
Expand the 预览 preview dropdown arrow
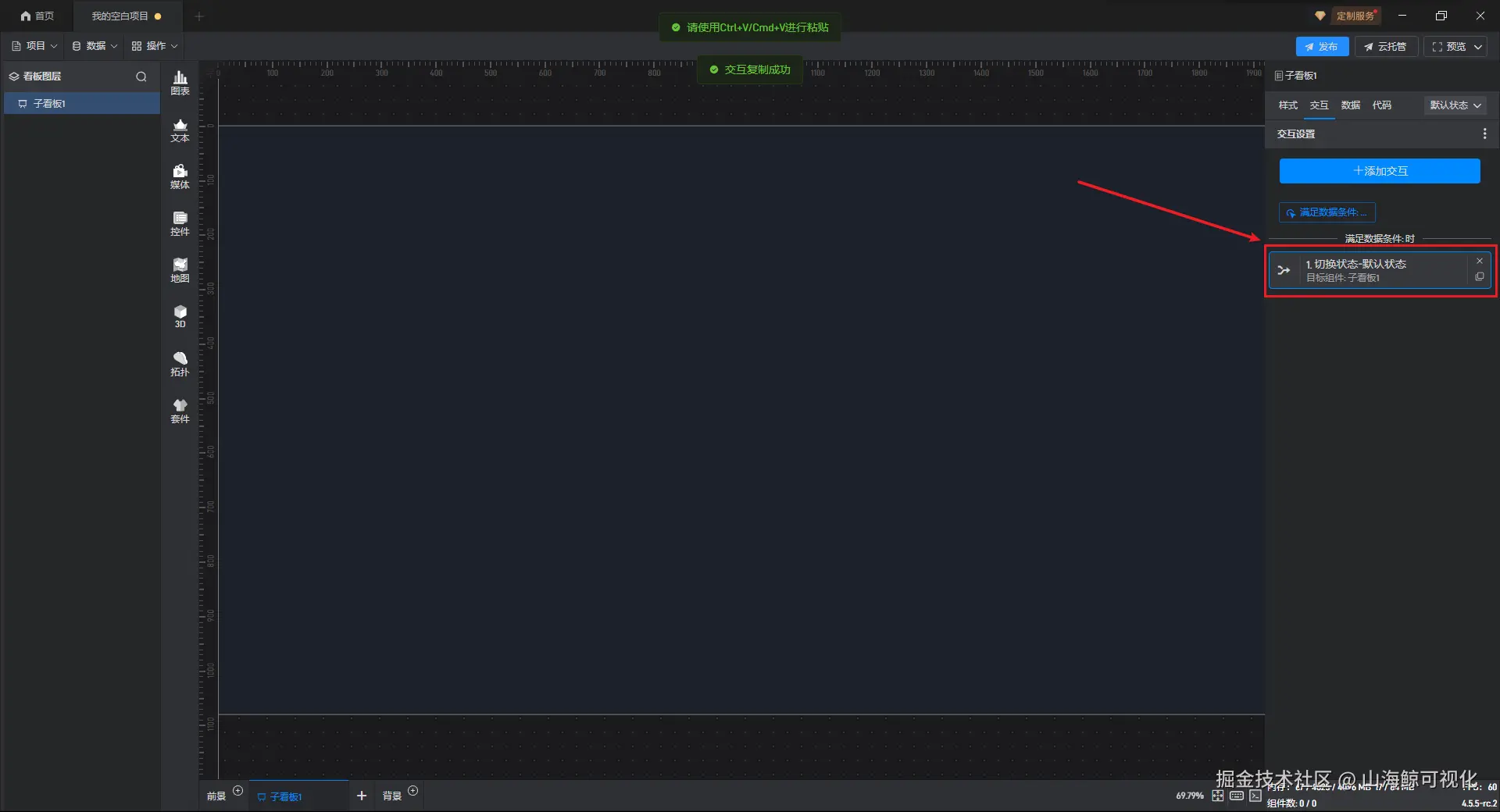click(1478, 47)
